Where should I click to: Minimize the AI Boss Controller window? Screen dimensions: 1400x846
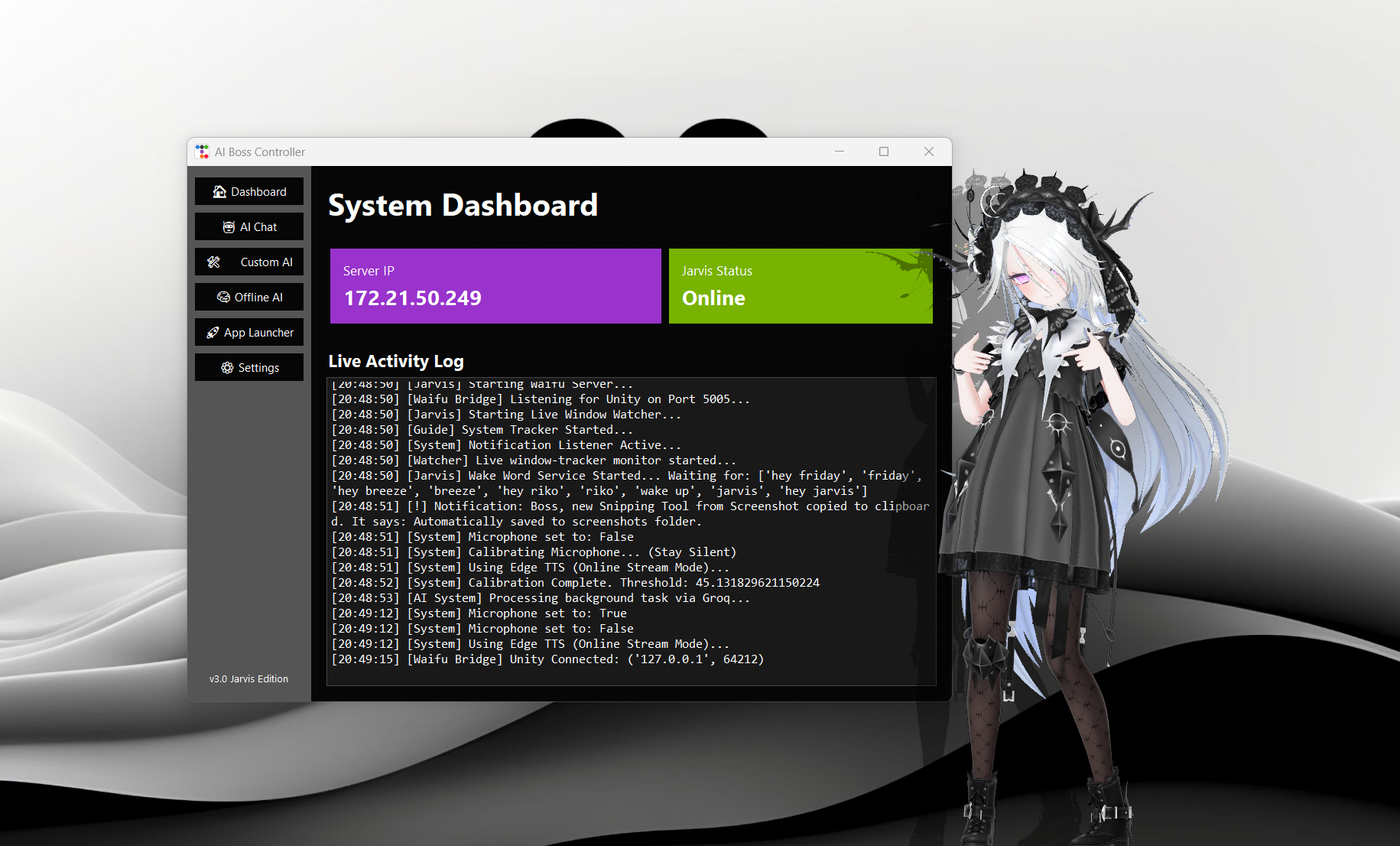(840, 151)
